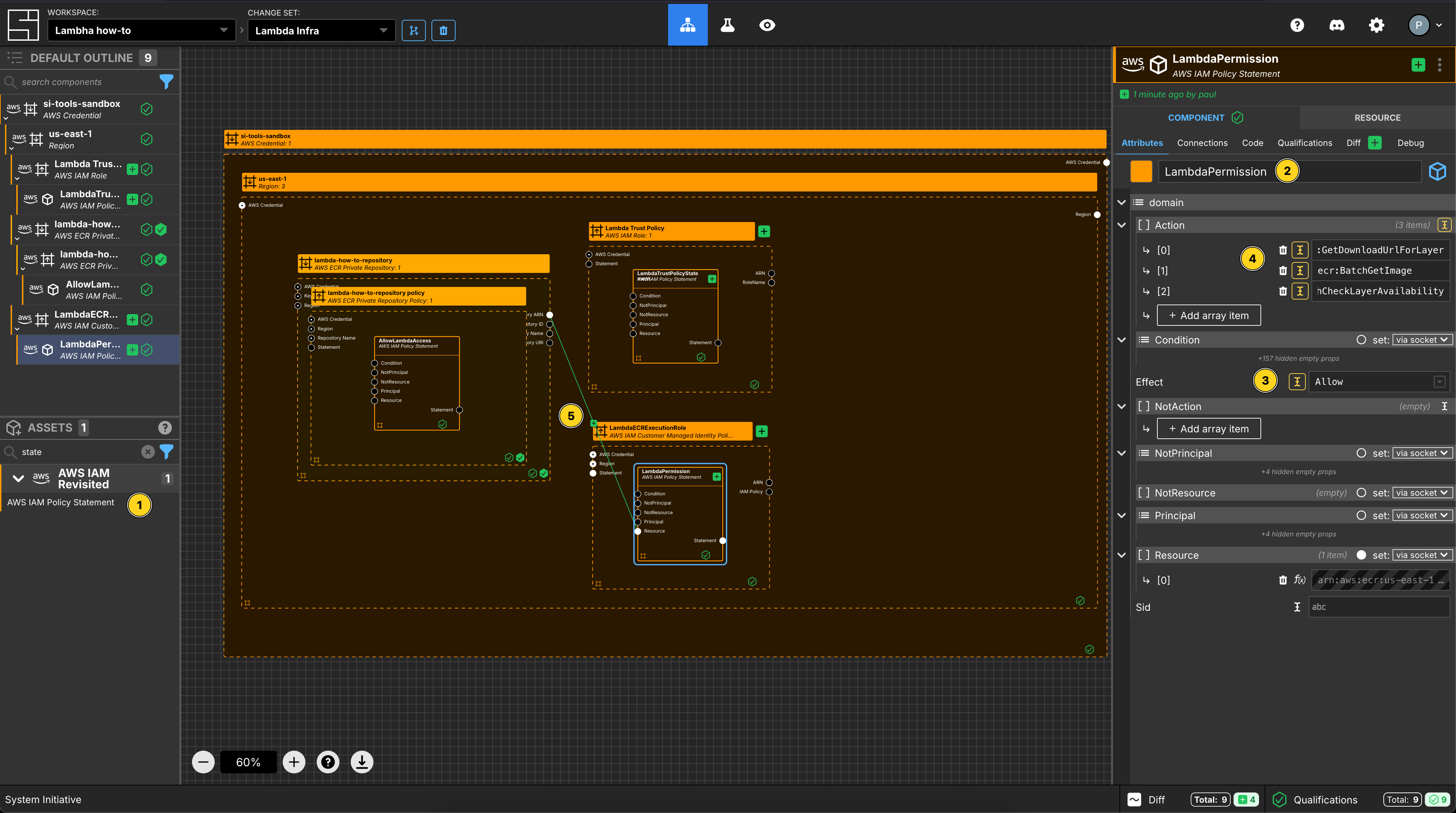The image size is (1456, 813).
Task: Toggle NotPrincipal set radio button
Action: tap(1361, 453)
